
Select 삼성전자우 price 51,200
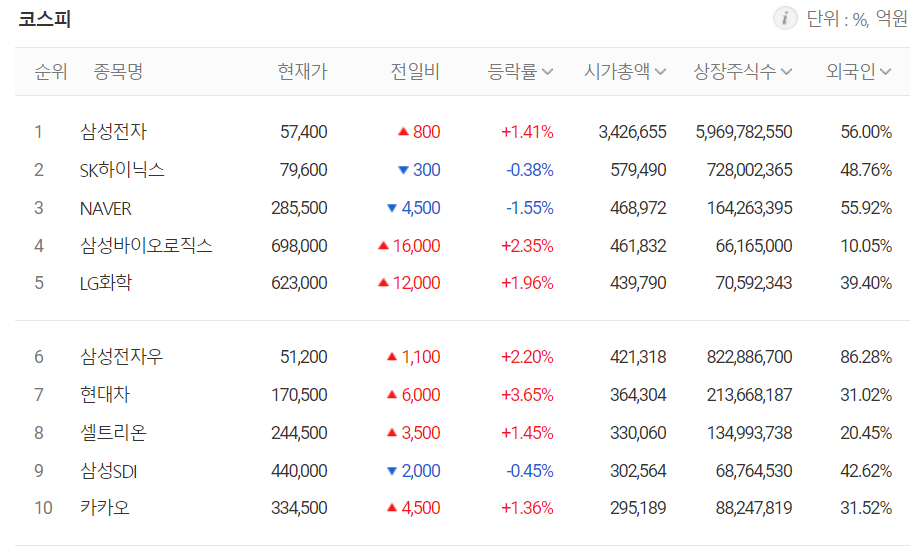point(303,357)
